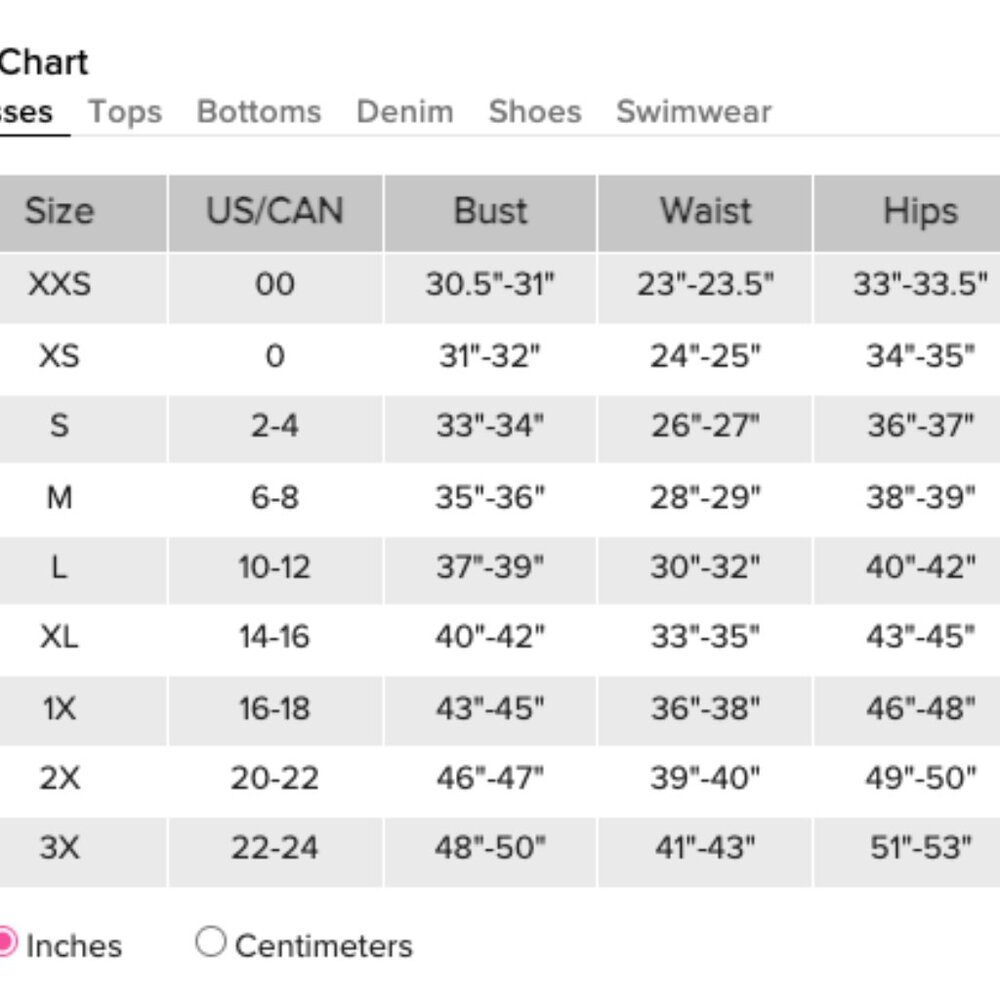
Task: Click the Size column header
Action: click(x=59, y=211)
